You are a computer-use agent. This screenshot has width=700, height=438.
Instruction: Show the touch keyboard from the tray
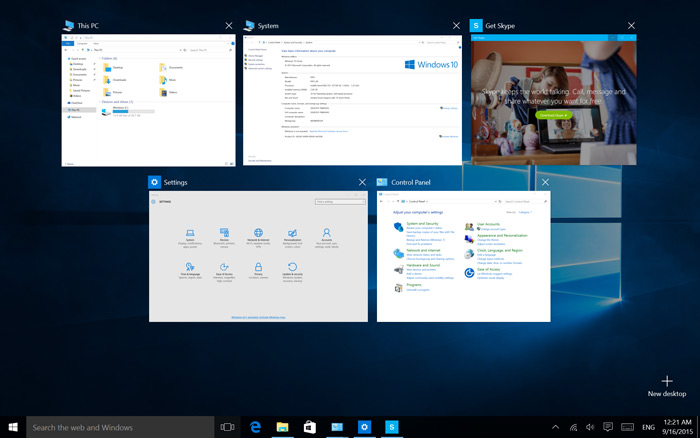630,427
